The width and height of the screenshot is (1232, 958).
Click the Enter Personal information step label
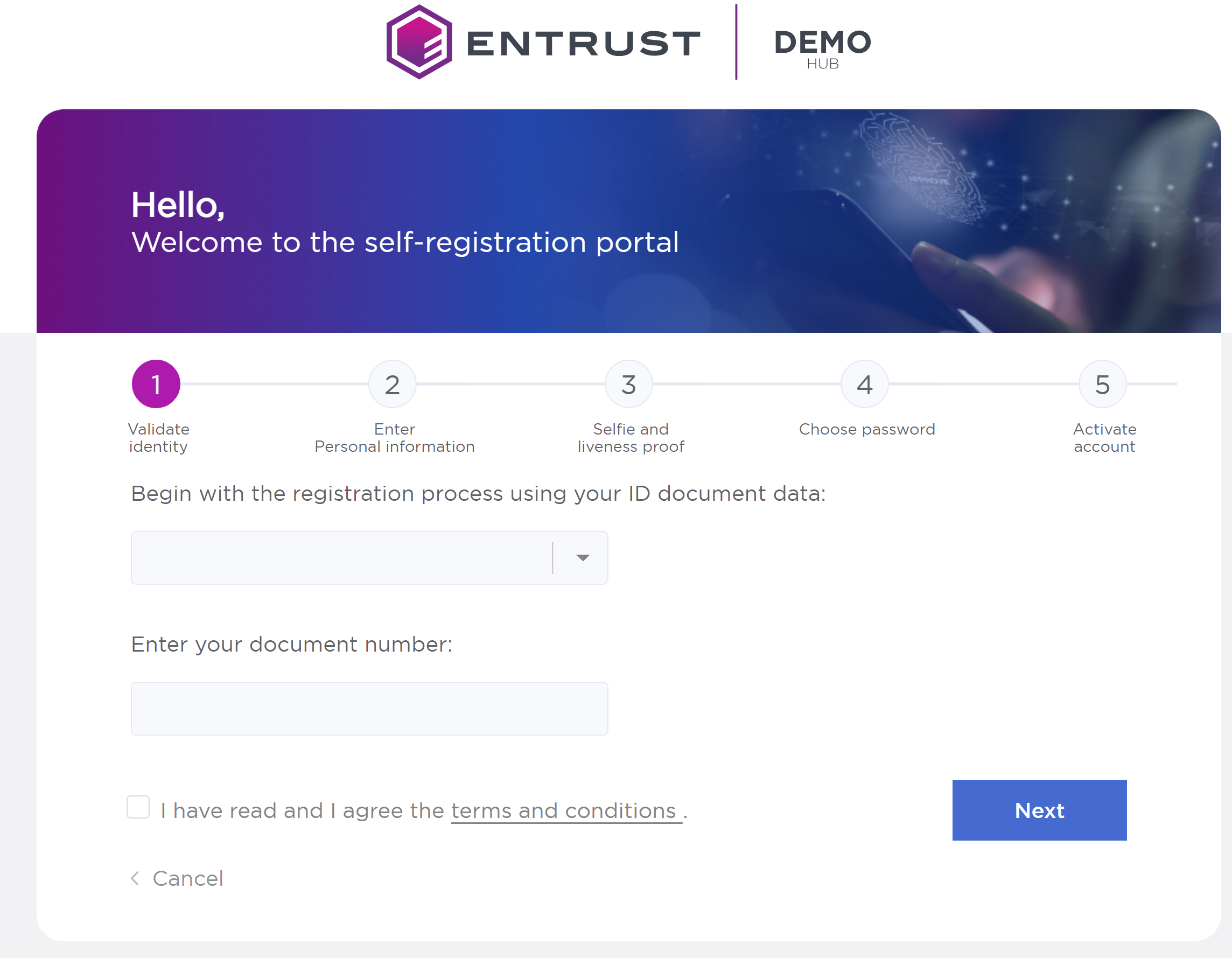(x=394, y=438)
